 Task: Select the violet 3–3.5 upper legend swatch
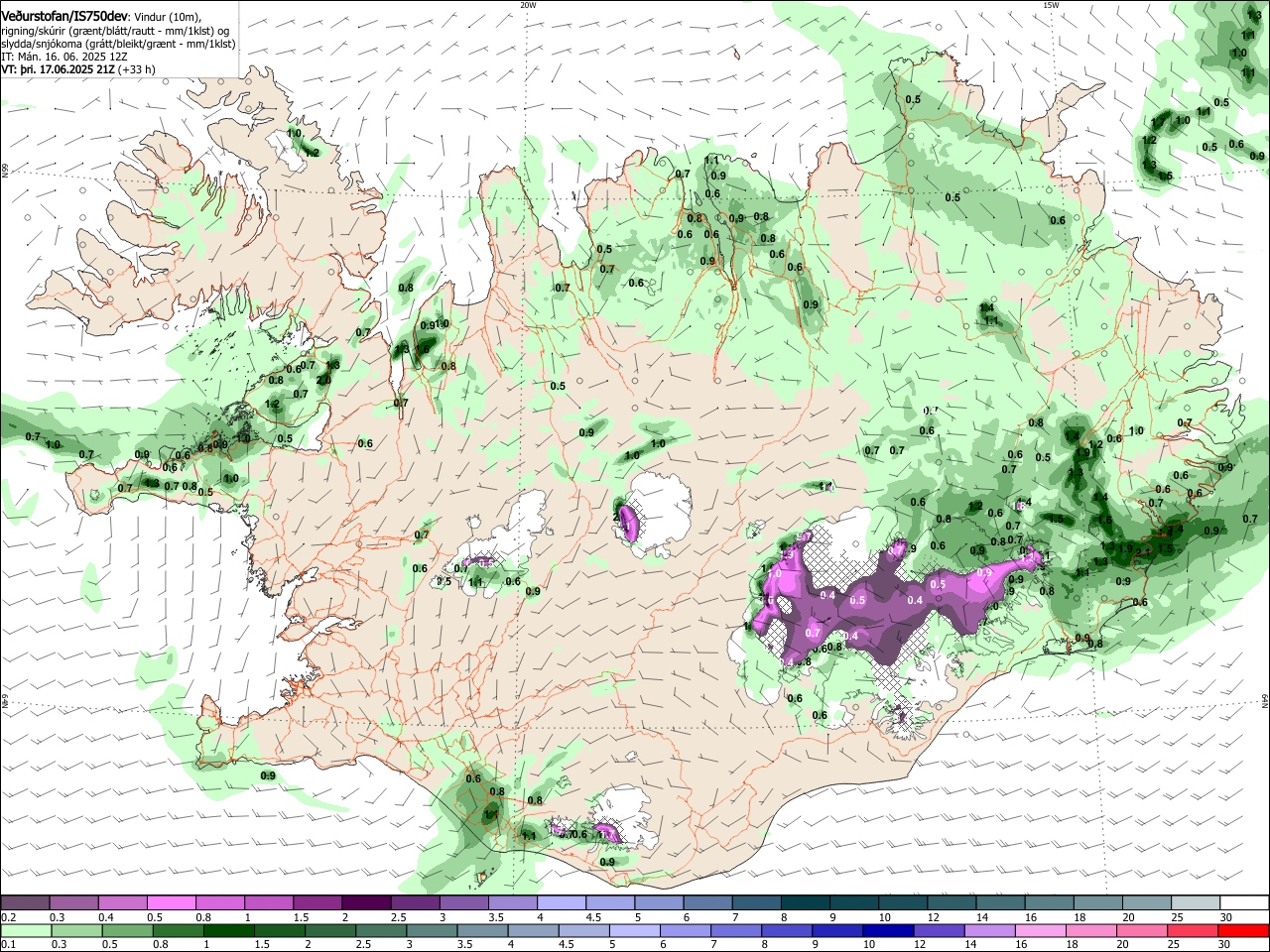point(463,903)
